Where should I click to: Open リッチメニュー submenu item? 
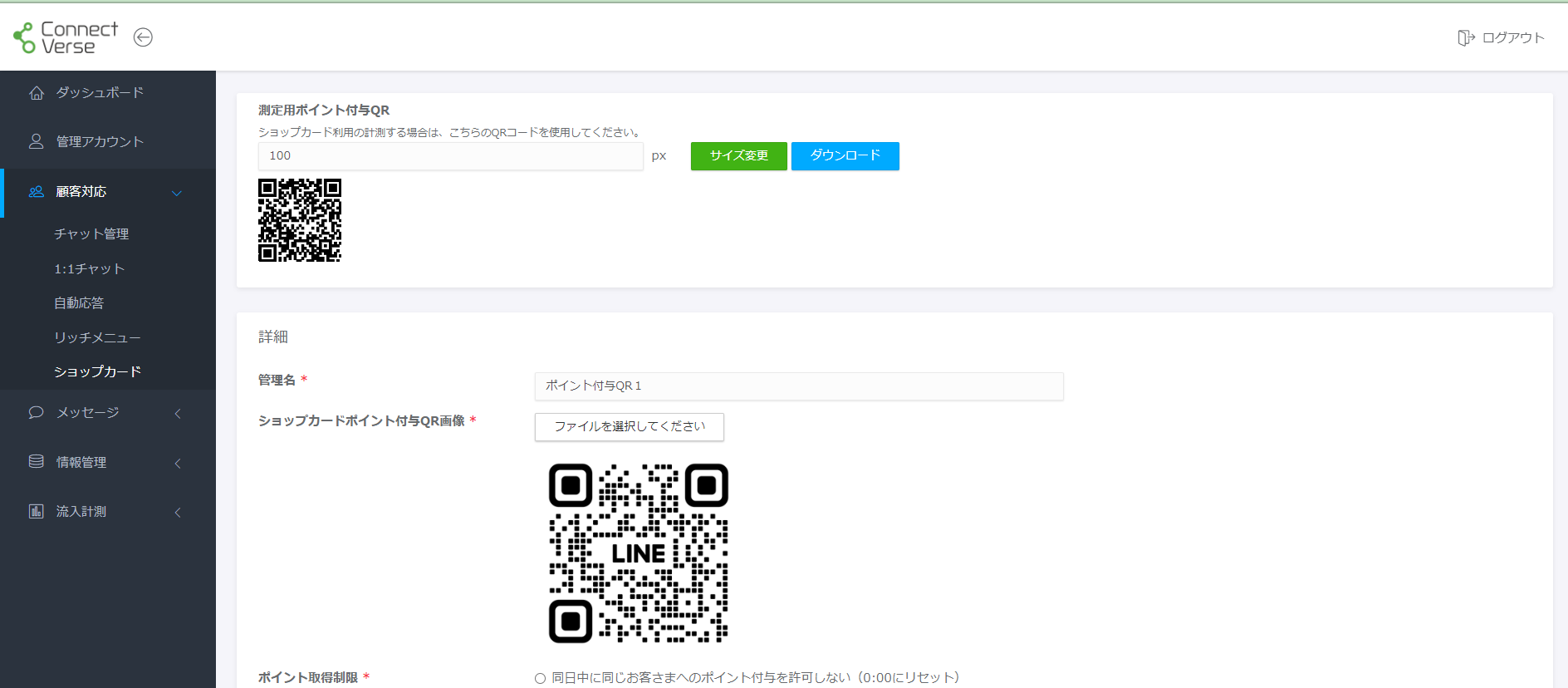tap(97, 337)
